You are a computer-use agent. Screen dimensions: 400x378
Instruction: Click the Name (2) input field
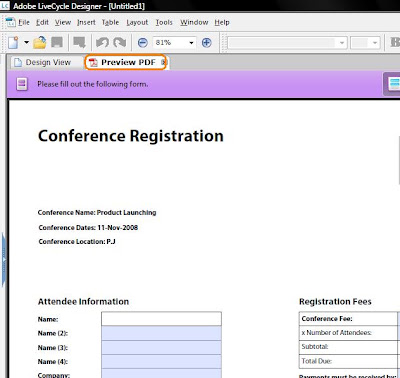tap(161, 333)
